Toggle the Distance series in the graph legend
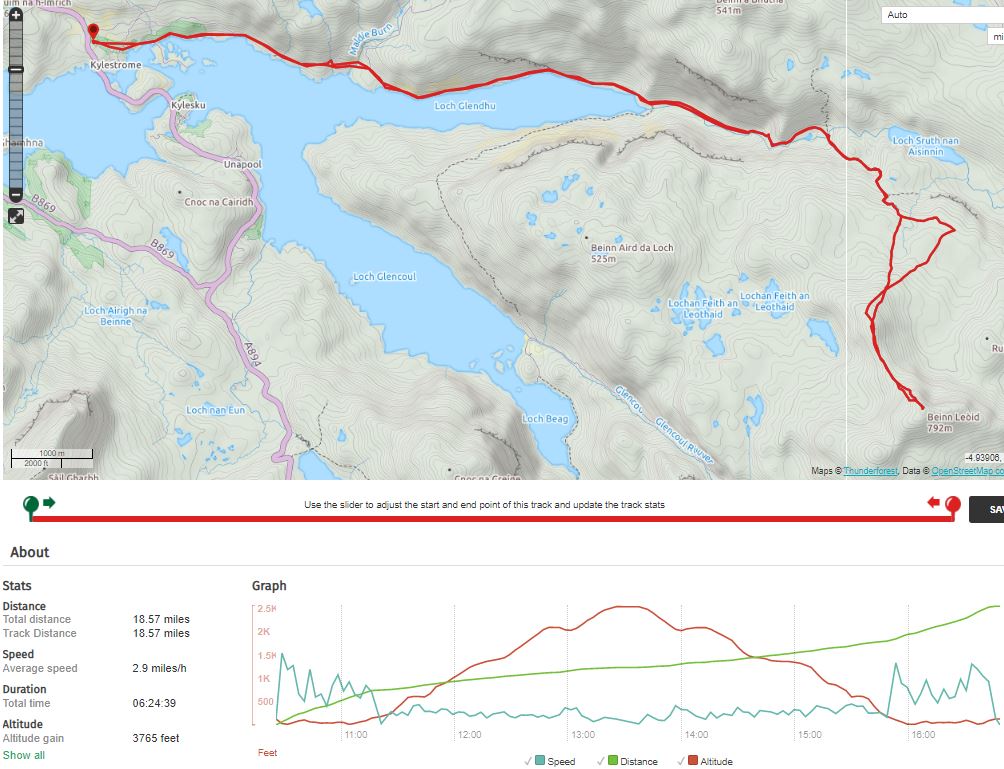This screenshot has width=1004, height=769. [x=631, y=761]
